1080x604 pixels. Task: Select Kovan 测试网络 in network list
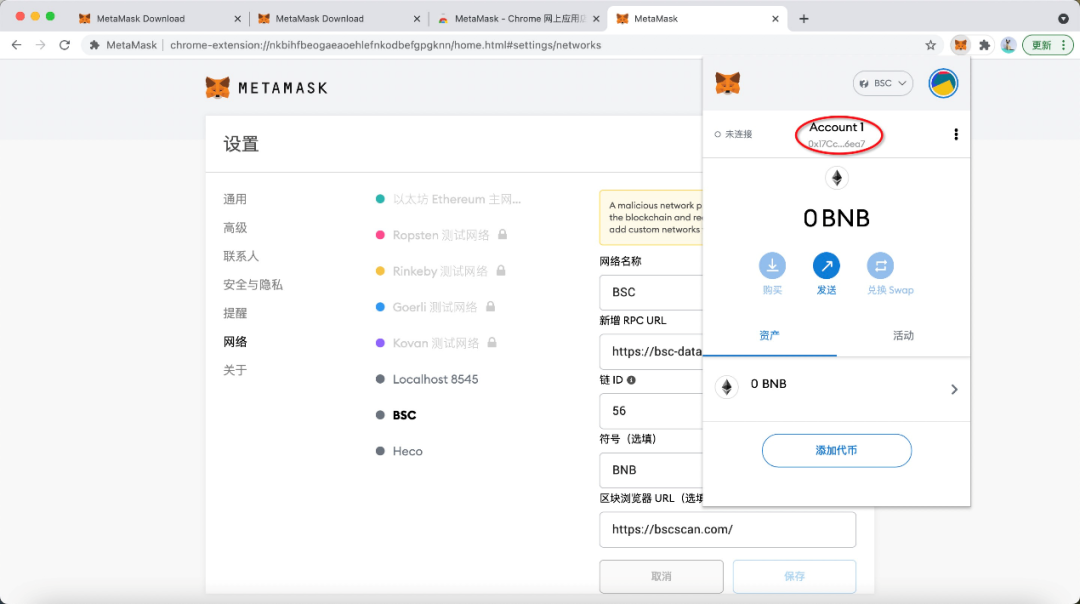click(435, 343)
